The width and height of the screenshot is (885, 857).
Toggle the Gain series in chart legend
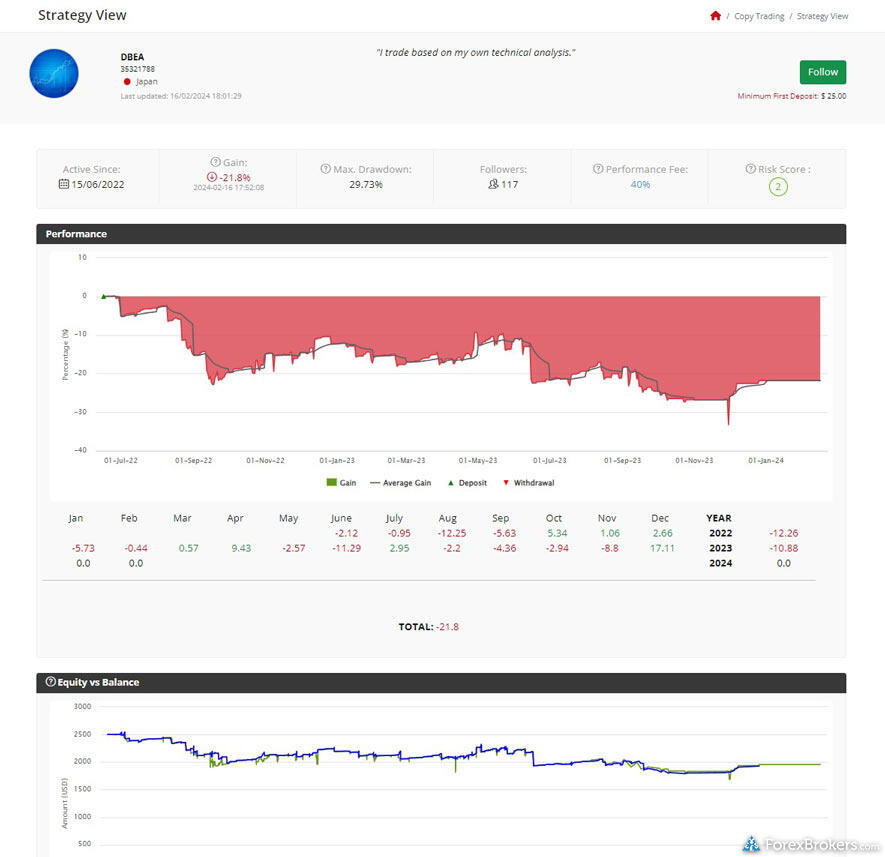point(340,482)
